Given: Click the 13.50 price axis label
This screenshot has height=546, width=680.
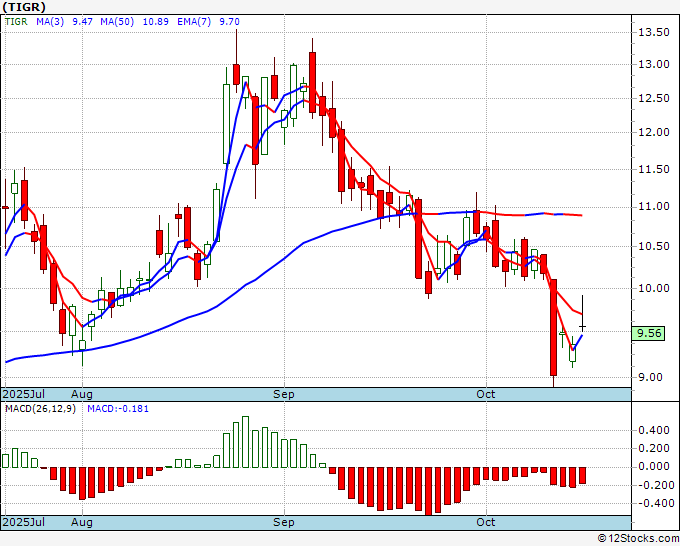Looking at the screenshot, I should [654, 32].
